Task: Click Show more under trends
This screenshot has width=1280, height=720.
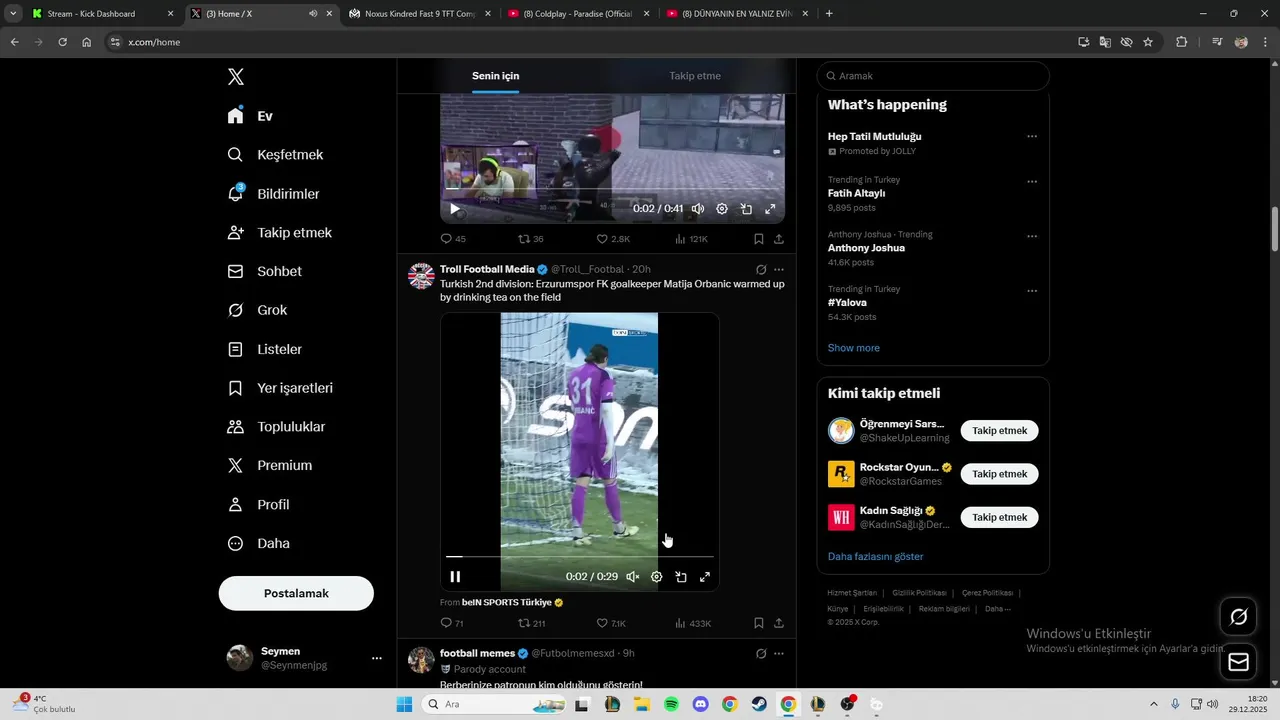Action: point(854,348)
